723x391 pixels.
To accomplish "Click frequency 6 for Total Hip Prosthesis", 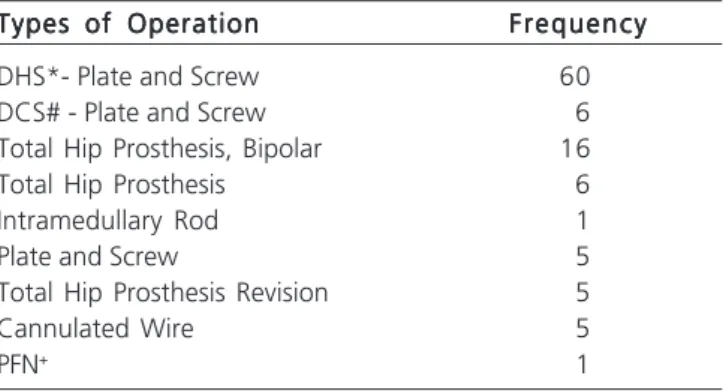I will (x=582, y=185).
